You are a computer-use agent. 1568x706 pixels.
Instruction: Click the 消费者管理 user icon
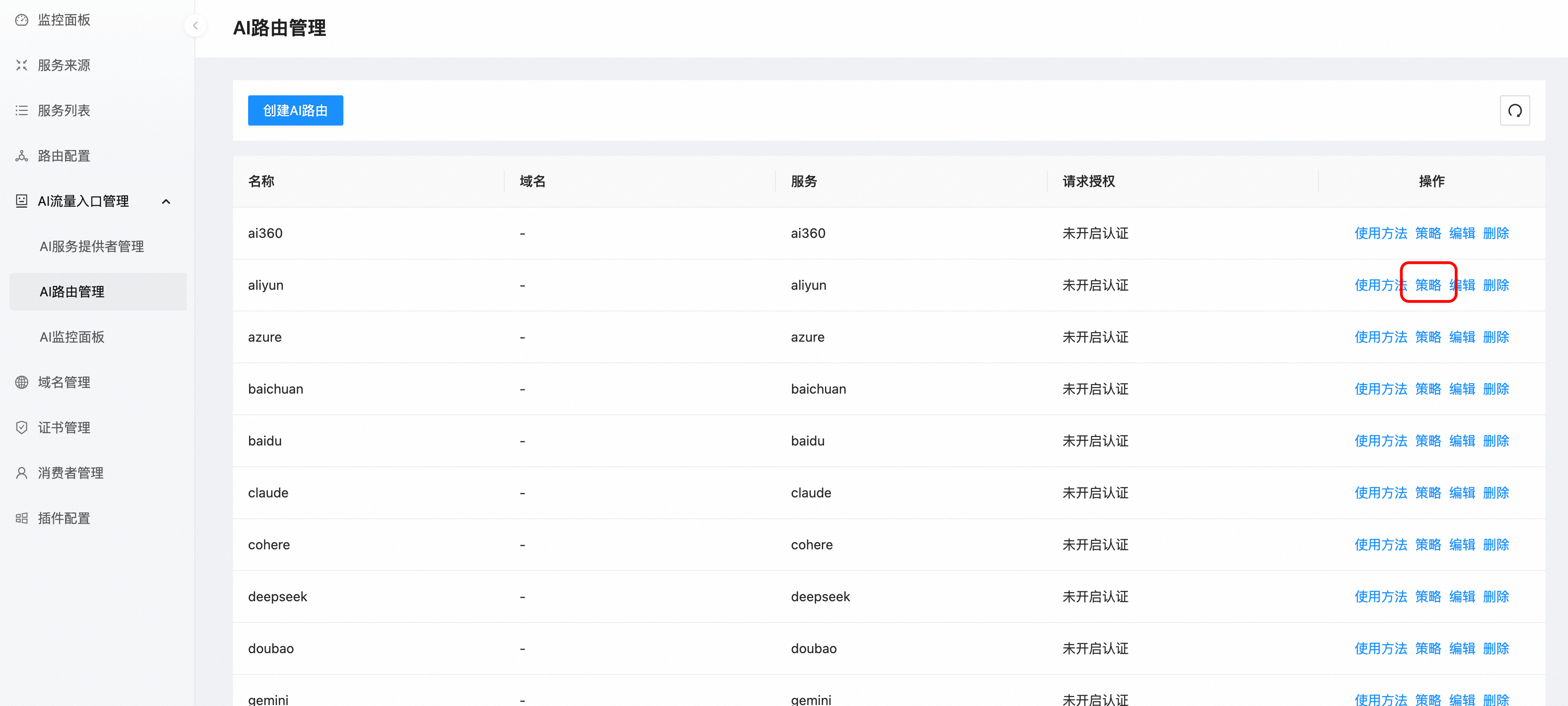21,473
